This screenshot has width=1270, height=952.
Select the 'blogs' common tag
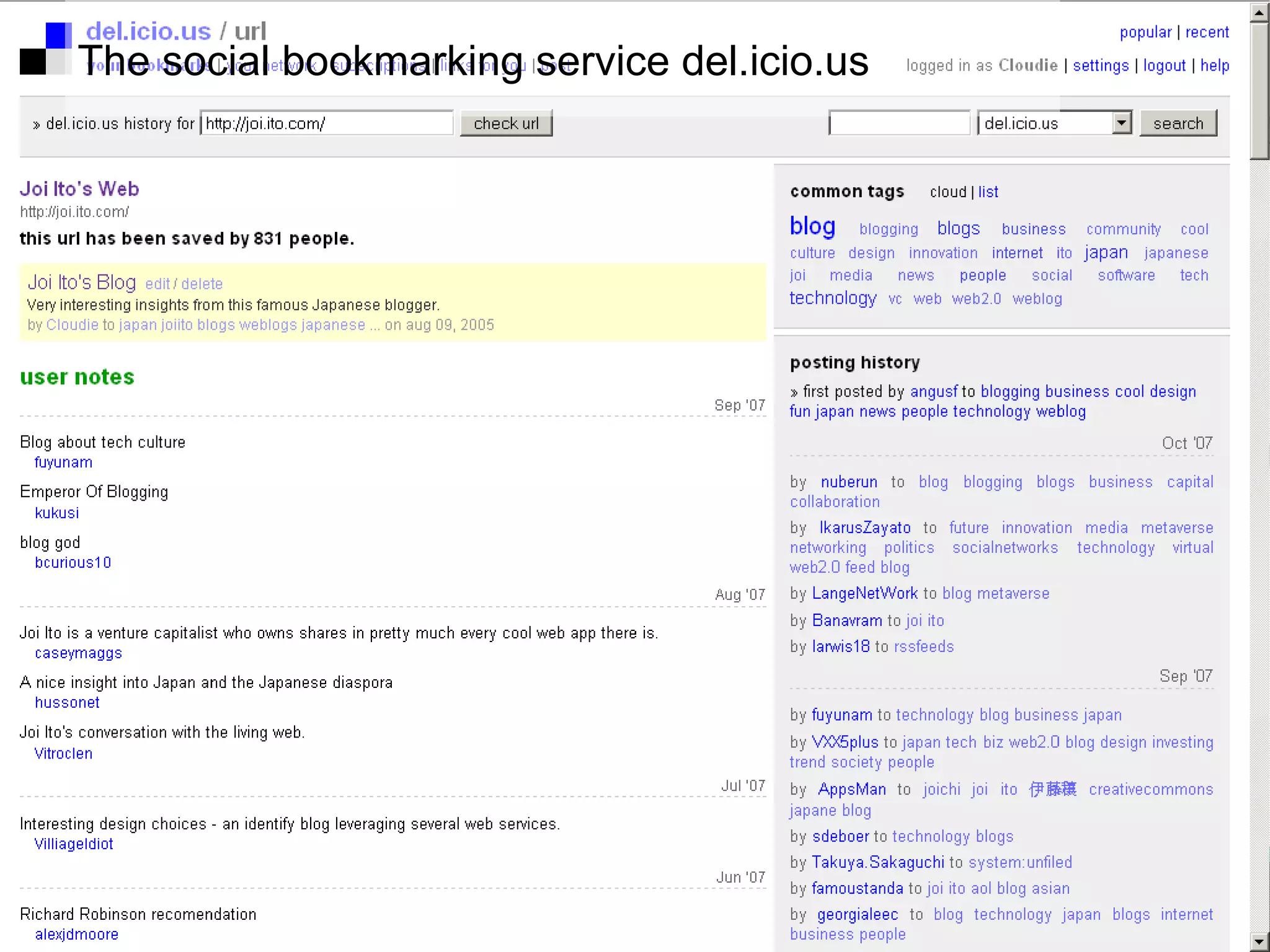[x=958, y=228]
